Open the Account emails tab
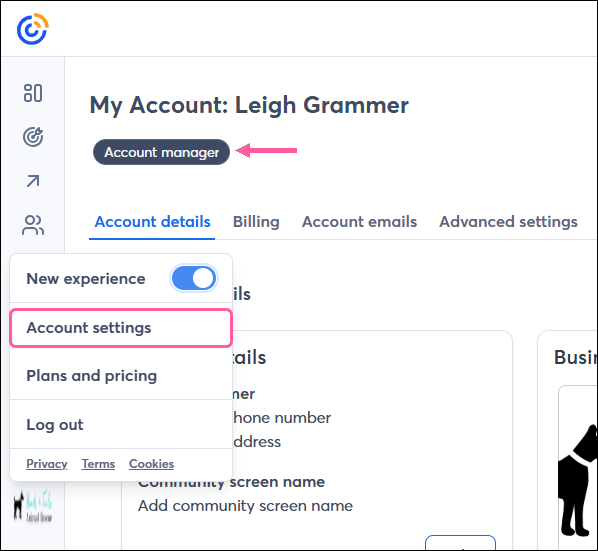The height and width of the screenshot is (551, 598). tap(359, 222)
